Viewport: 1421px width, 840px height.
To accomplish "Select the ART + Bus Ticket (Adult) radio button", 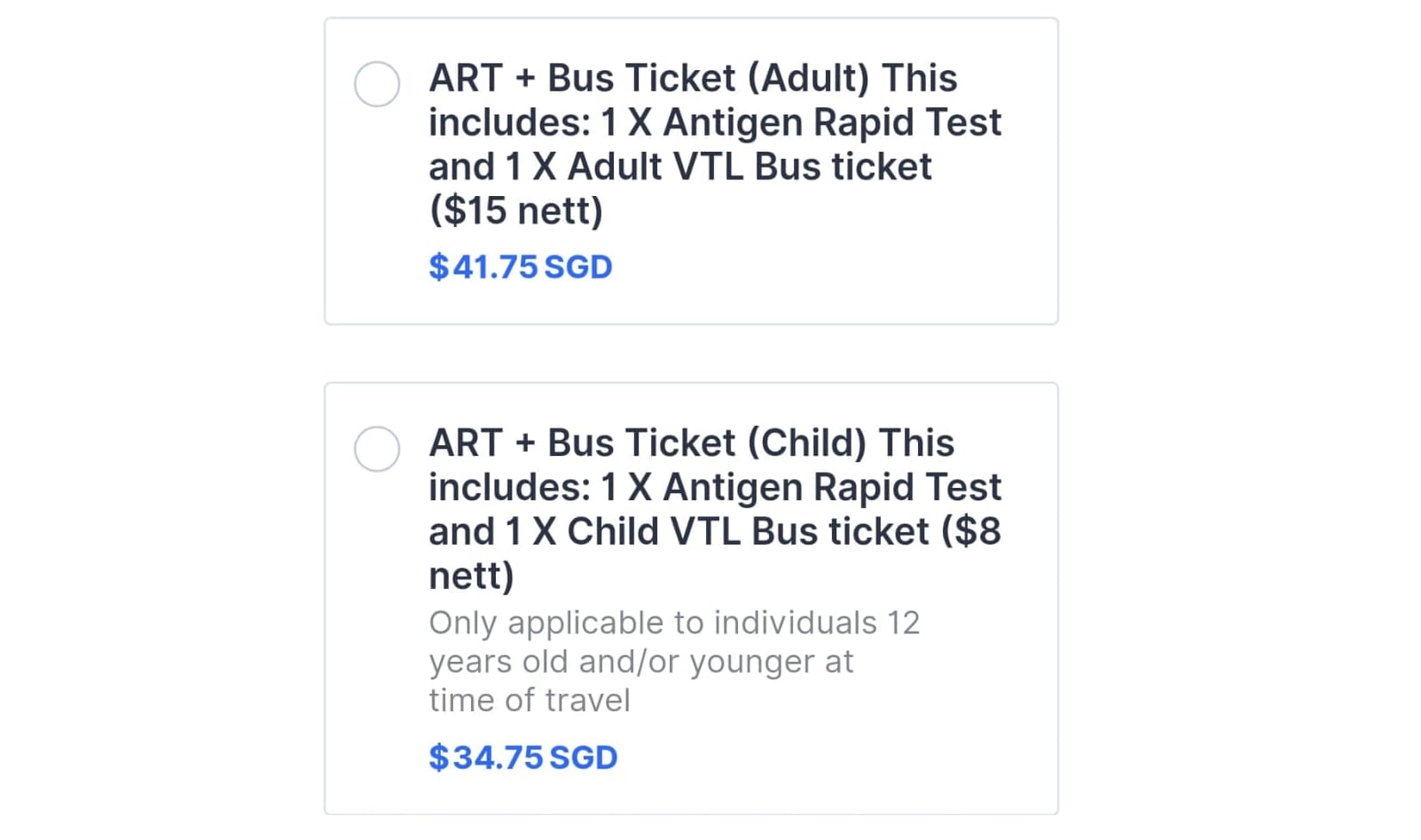I will point(377,84).
